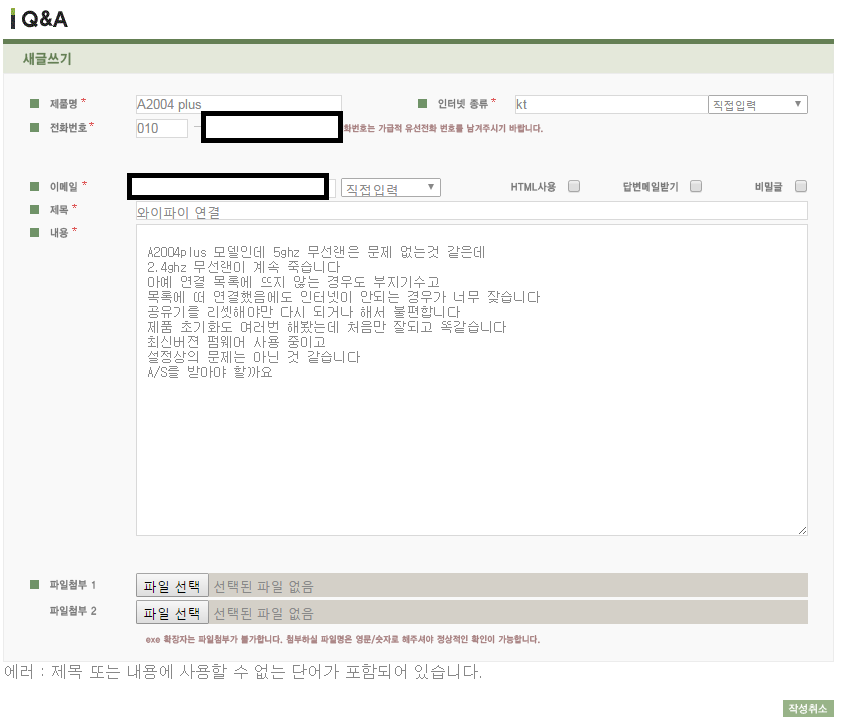The width and height of the screenshot is (841, 725).
Task: Click the landline phone number hint text
Action: (x=443, y=128)
